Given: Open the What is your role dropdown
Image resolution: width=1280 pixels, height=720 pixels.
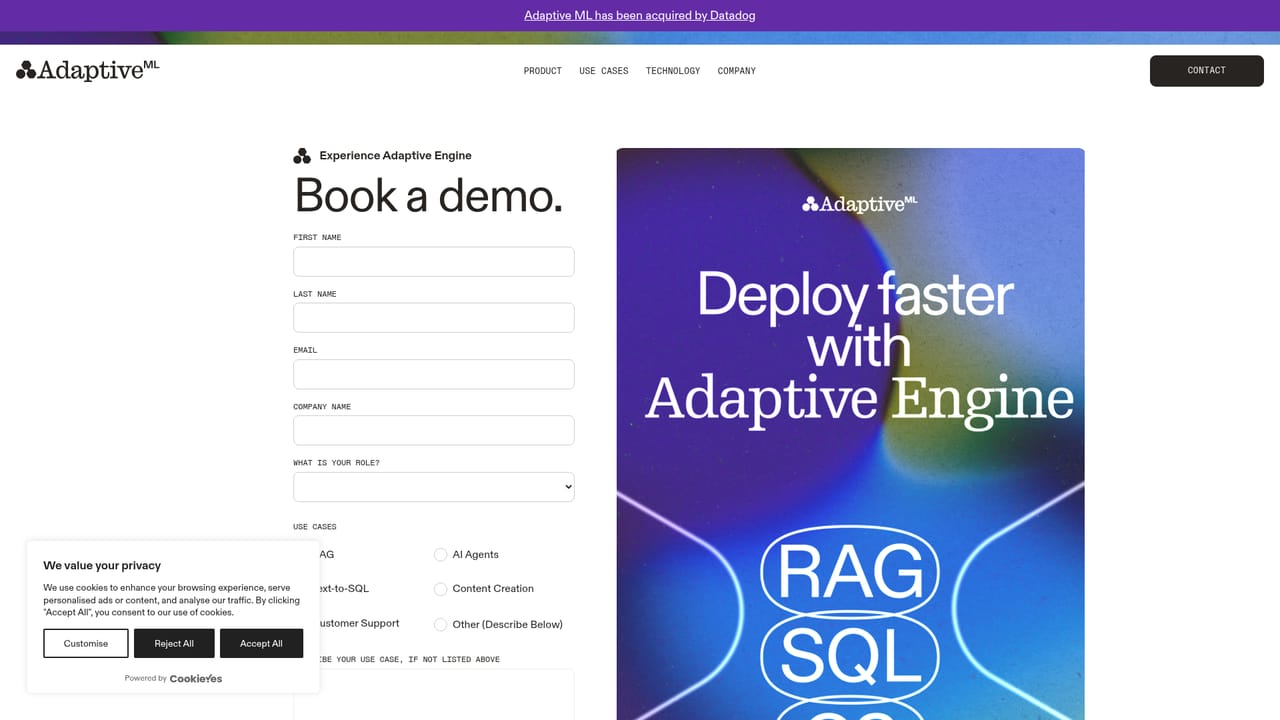Looking at the screenshot, I should tap(434, 487).
